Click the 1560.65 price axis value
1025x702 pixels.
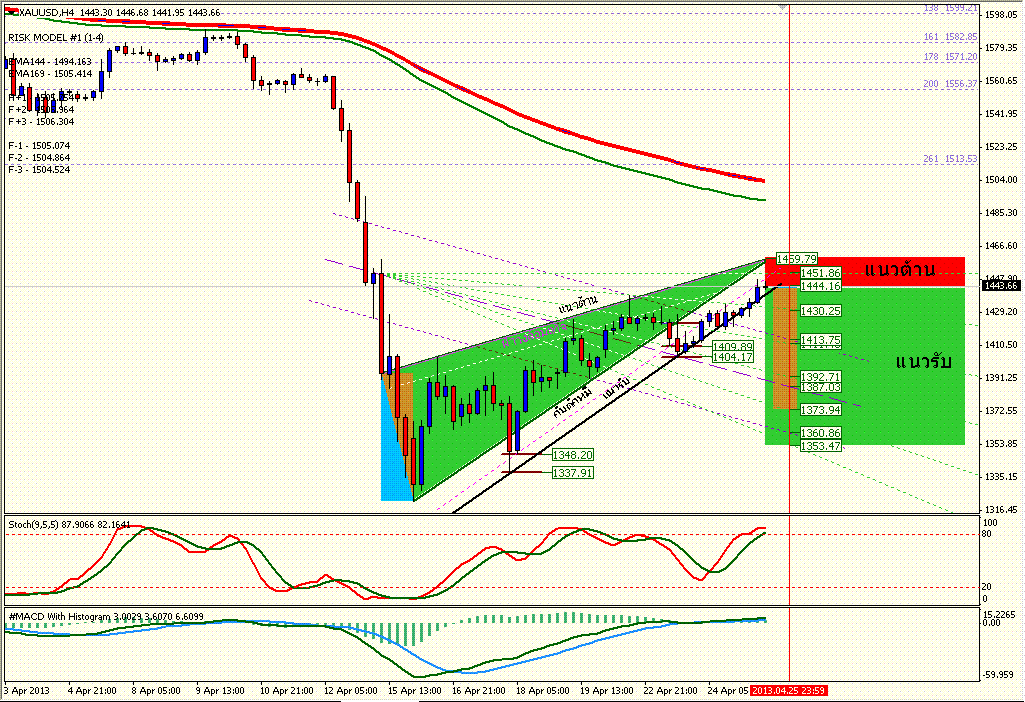click(1001, 80)
